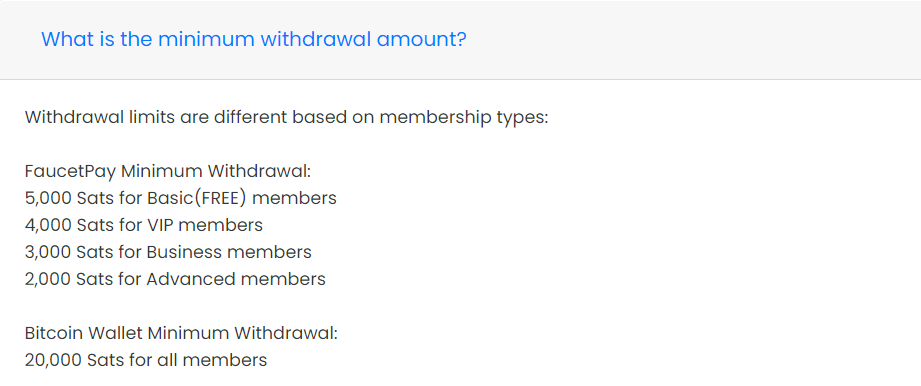Click the '20,000' amount text
921x386 pixels.
pos(53,360)
